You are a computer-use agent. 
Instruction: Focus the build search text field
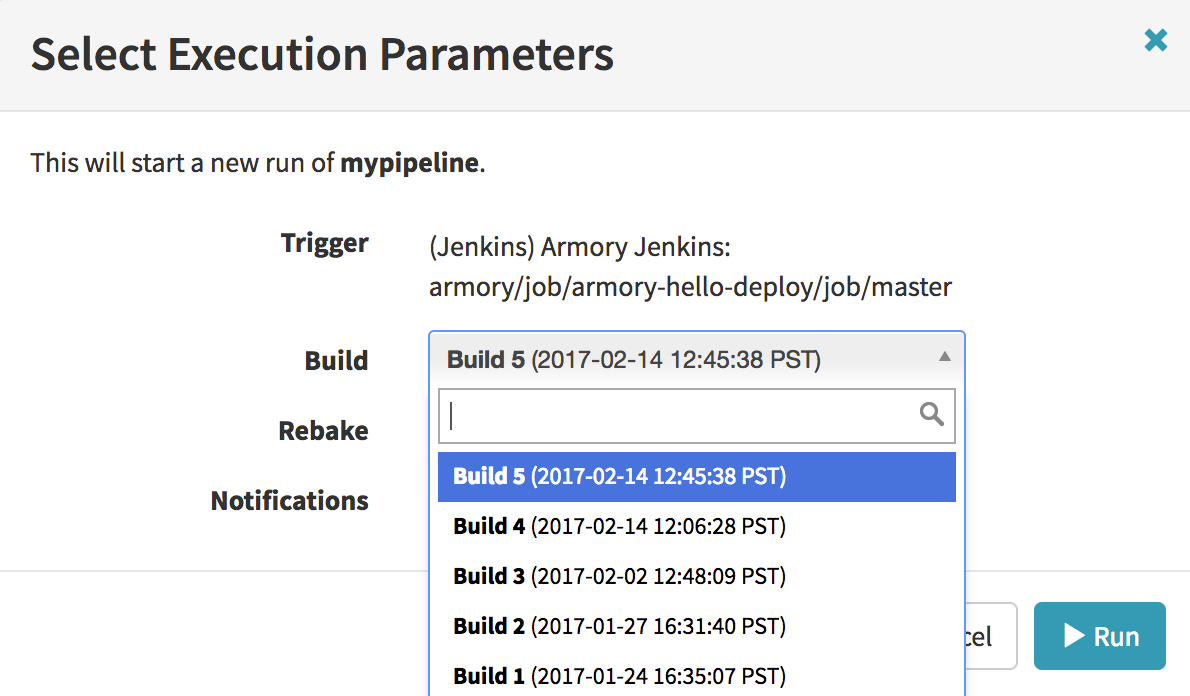pyautogui.click(x=680, y=415)
